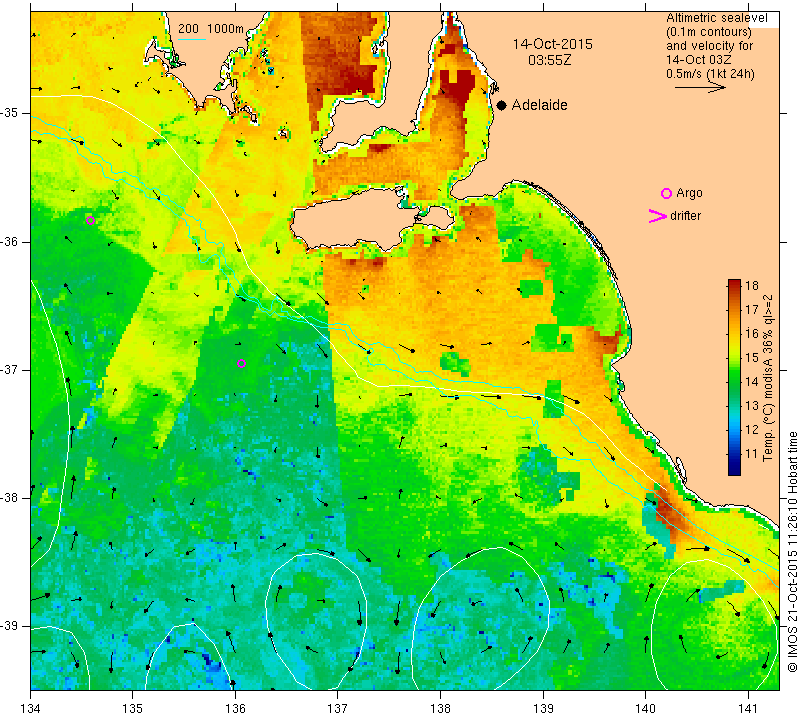The image size is (800, 720).
Task: Click the 03:55Z time text
Action: point(549,60)
